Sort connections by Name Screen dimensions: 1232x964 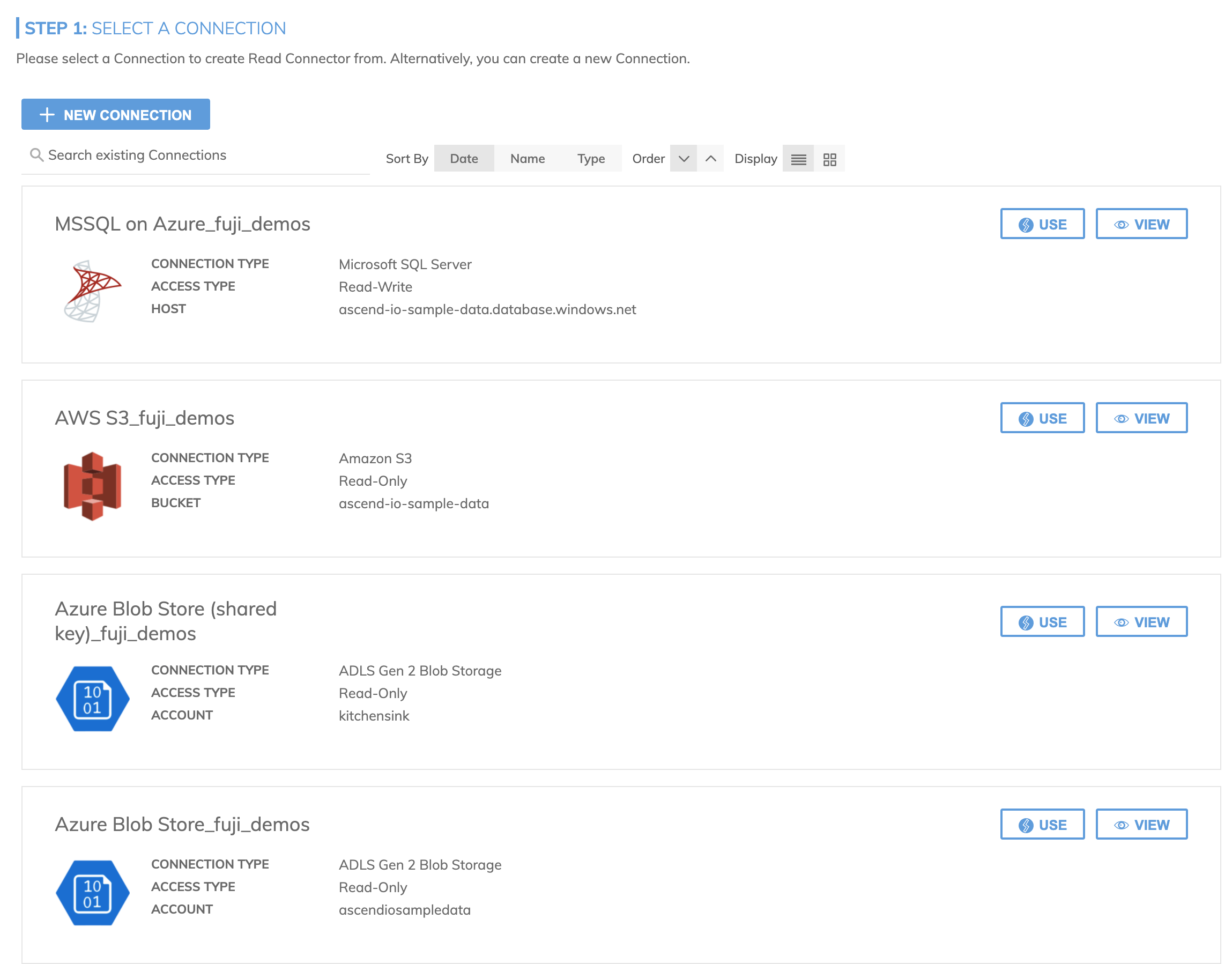[527, 159]
